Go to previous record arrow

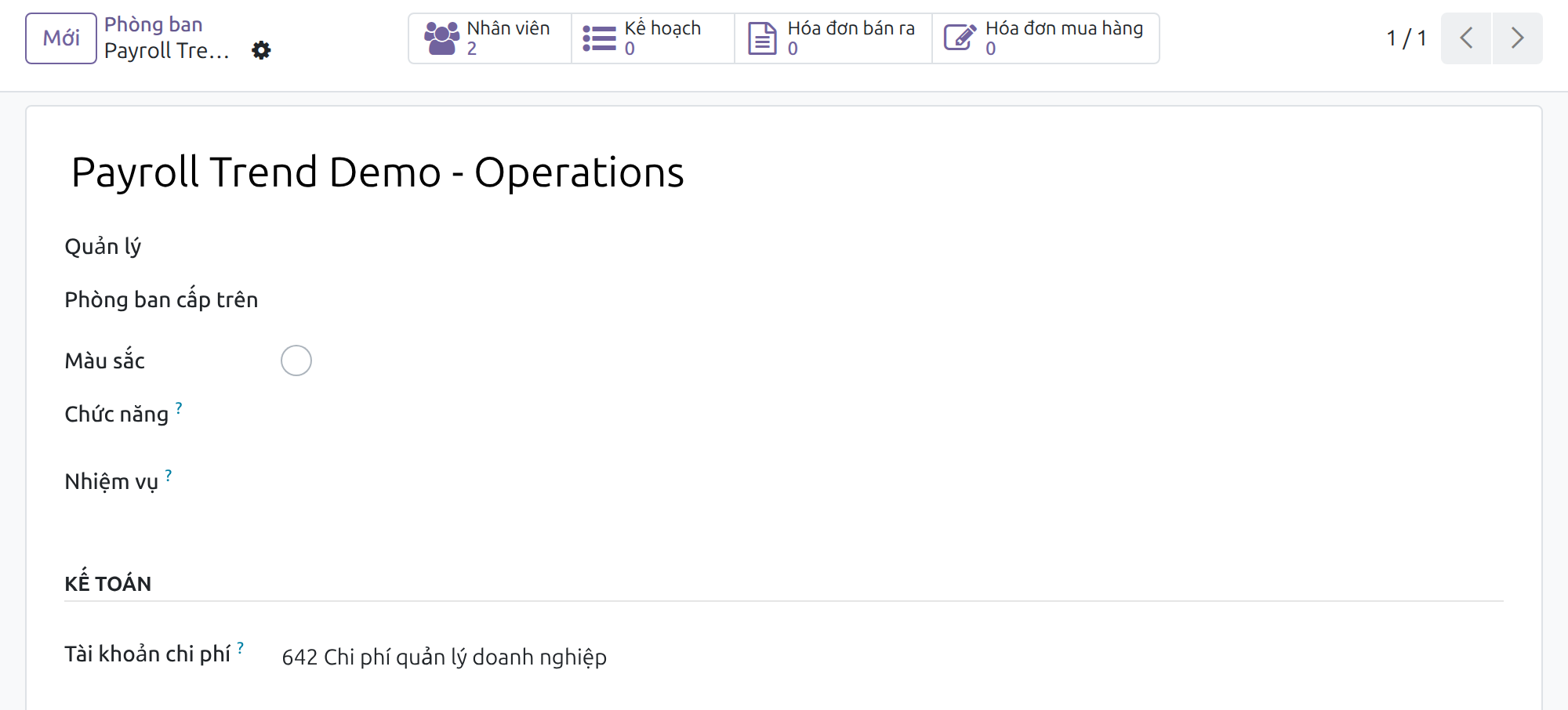pyautogui.click(x=1466, y=38)
